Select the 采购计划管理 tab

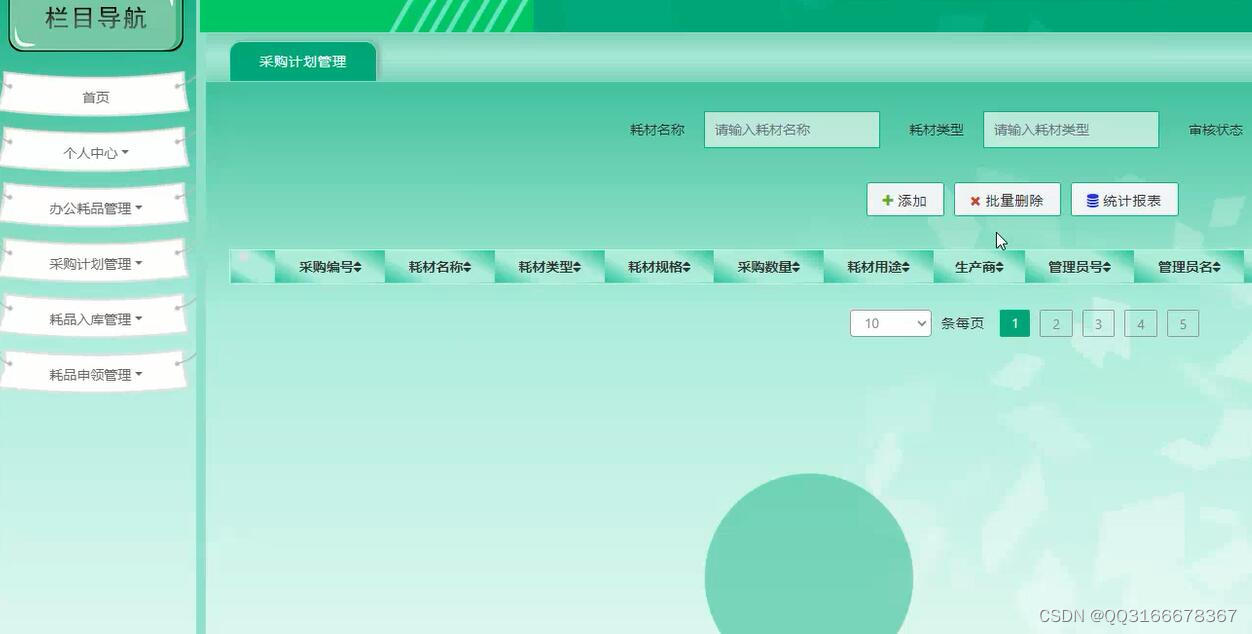tap(303, 61)
